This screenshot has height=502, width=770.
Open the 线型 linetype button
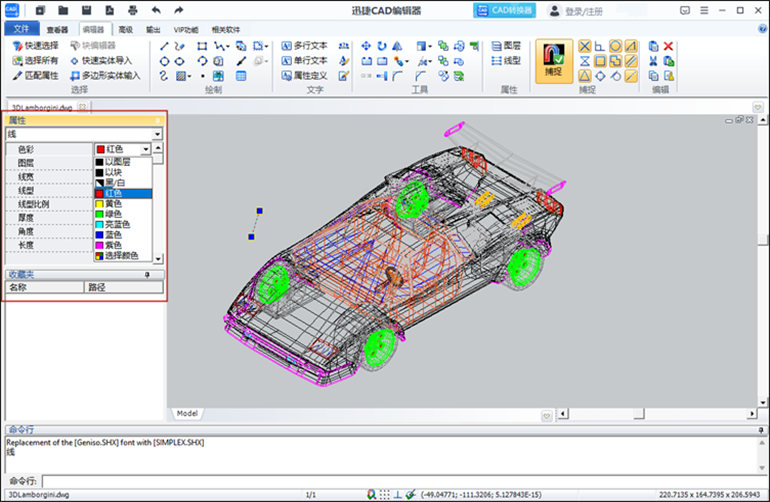506,60
